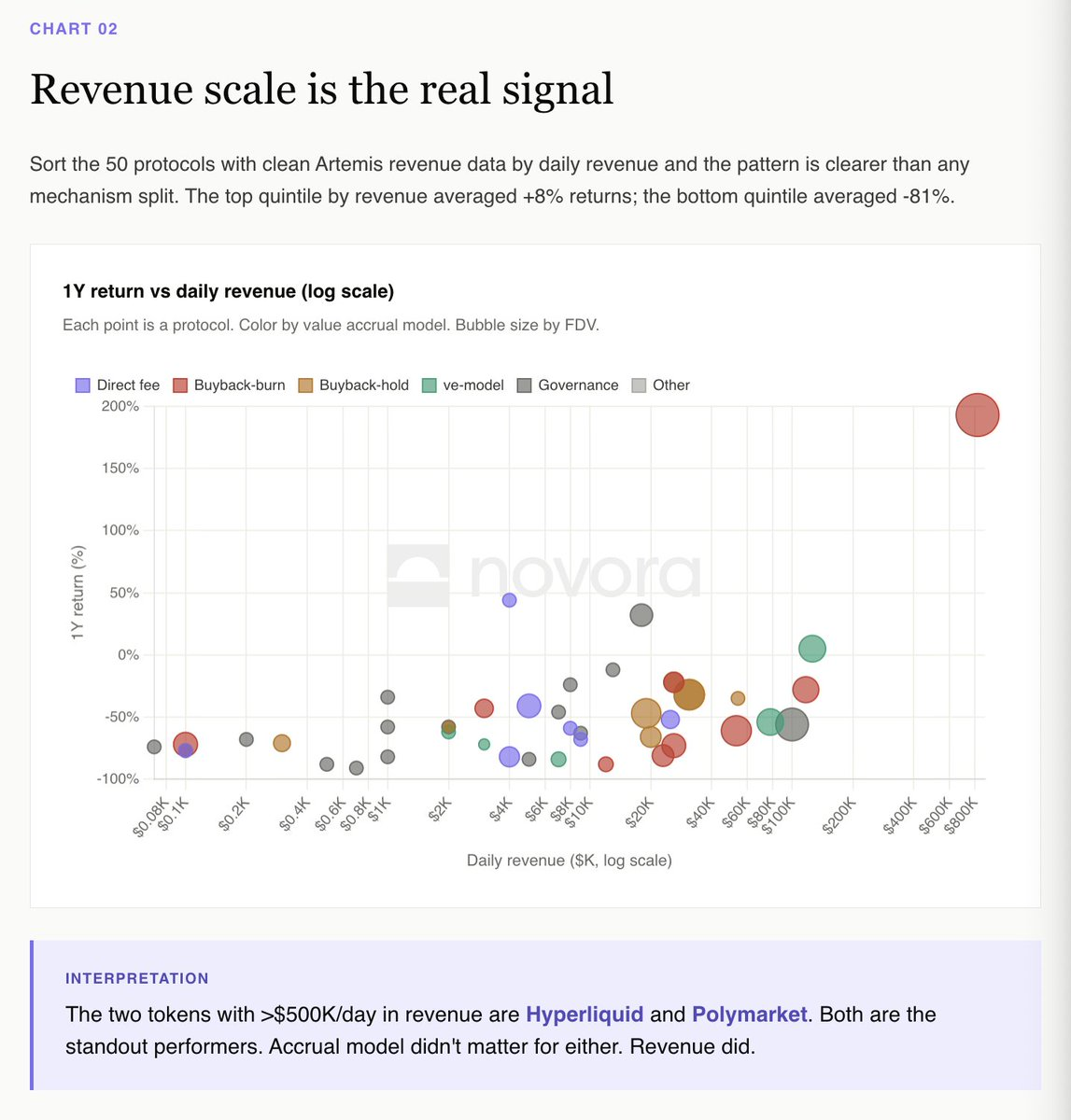Click the green bubble just above 0% return
Image resolution: width=1071 pixels, height=1120 pixels.
click(812, 649)
